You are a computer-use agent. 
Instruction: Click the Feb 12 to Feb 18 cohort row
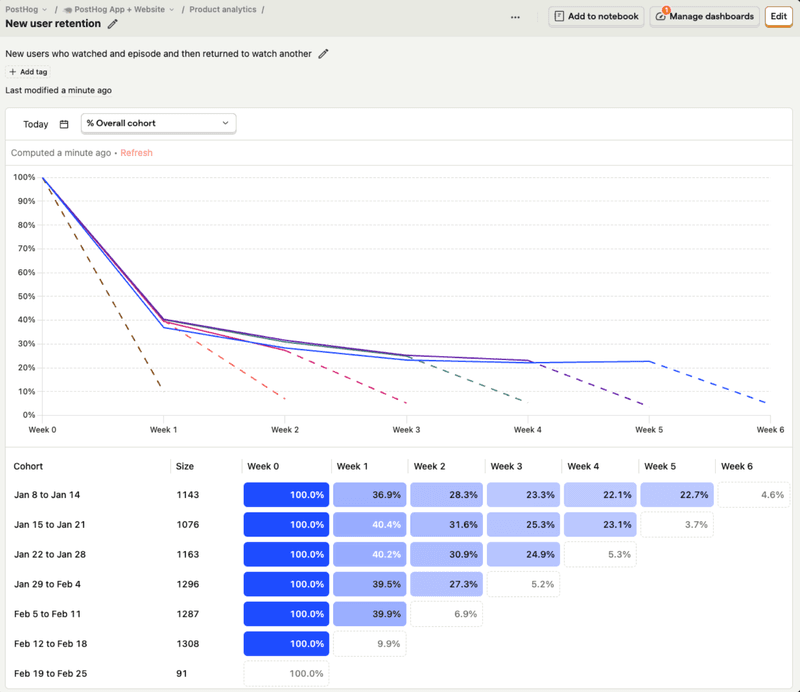(x=51, y=644)
